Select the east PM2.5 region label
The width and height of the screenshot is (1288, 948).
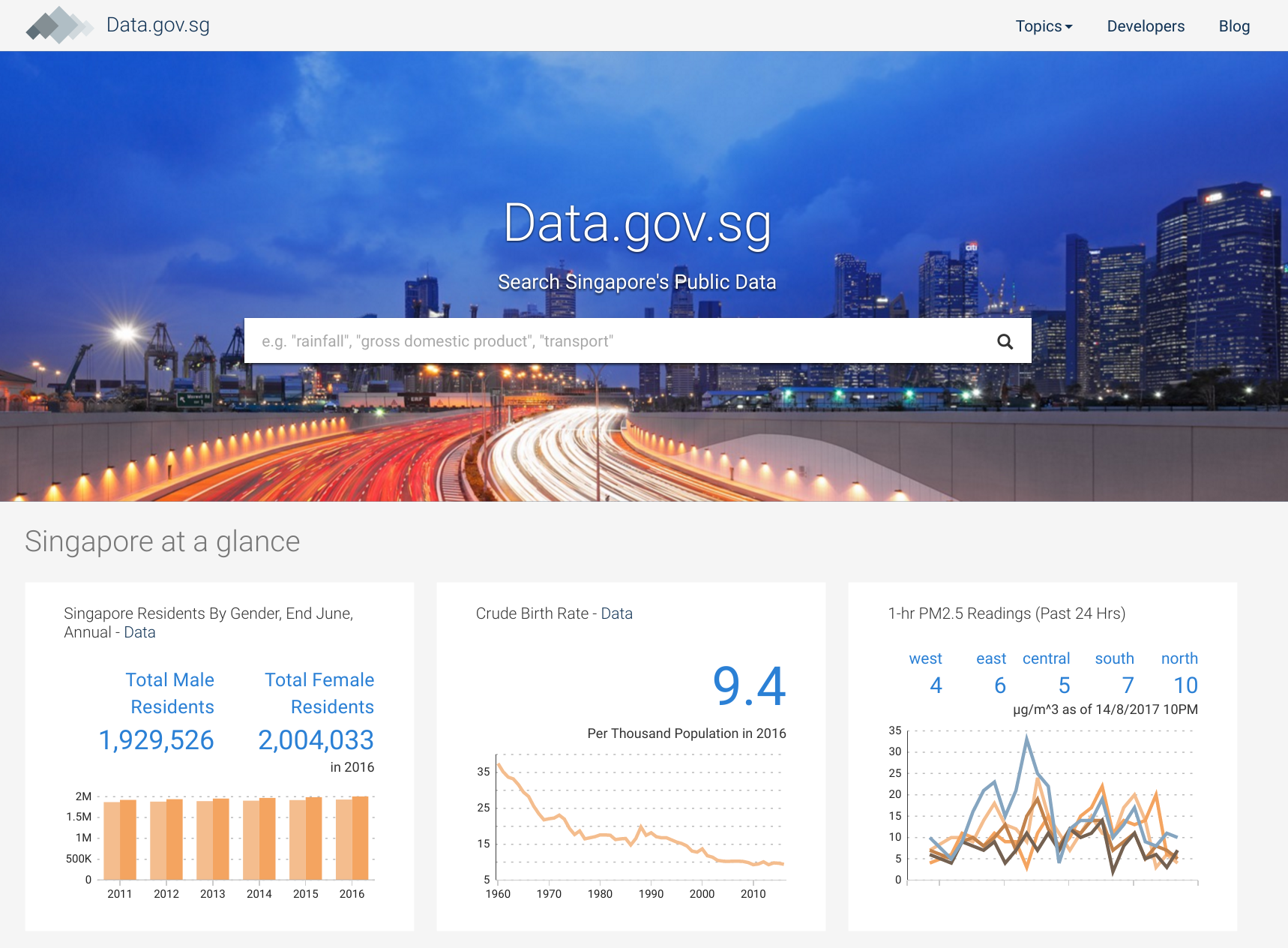[x=990, y=658]
